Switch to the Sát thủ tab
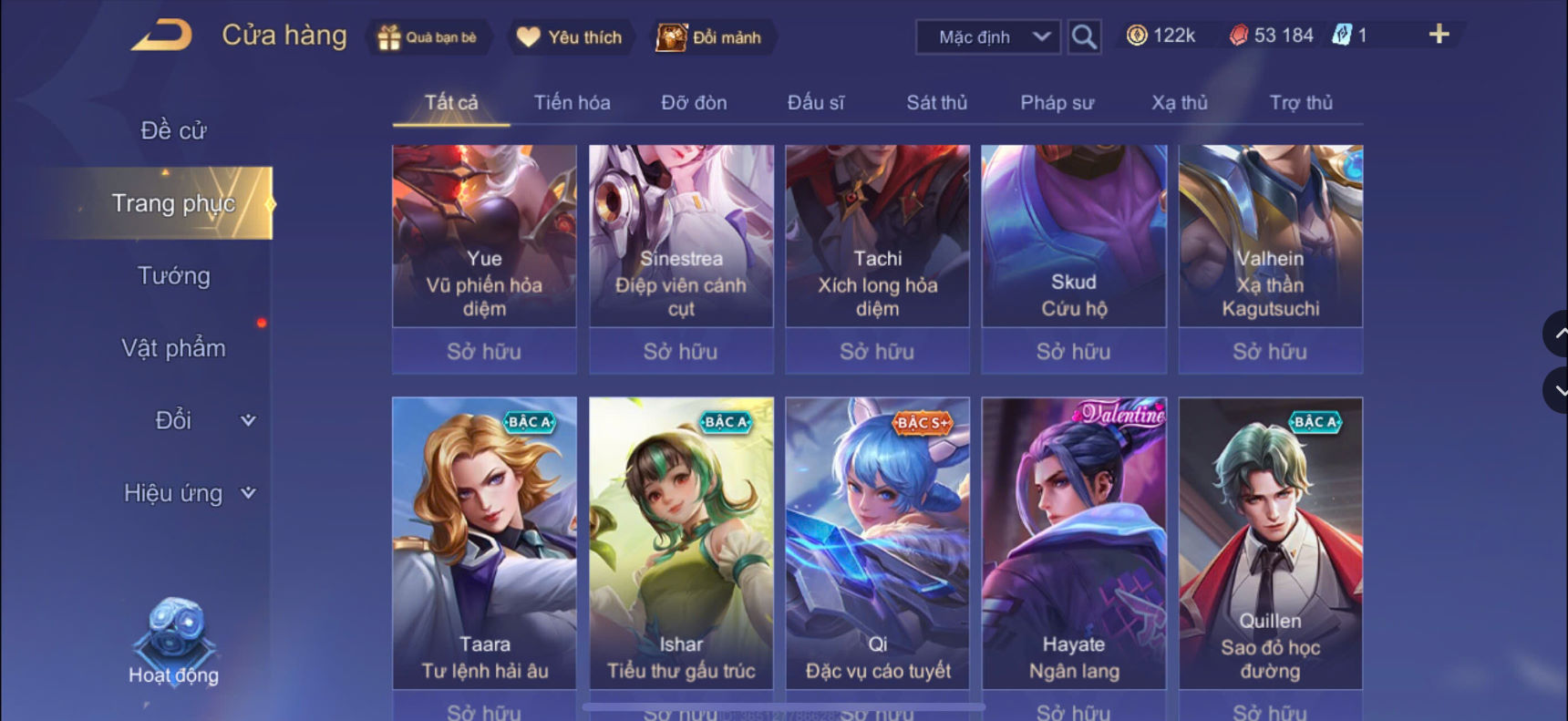Viewport: 1568px width, 721px height. [x=936, y=102]
